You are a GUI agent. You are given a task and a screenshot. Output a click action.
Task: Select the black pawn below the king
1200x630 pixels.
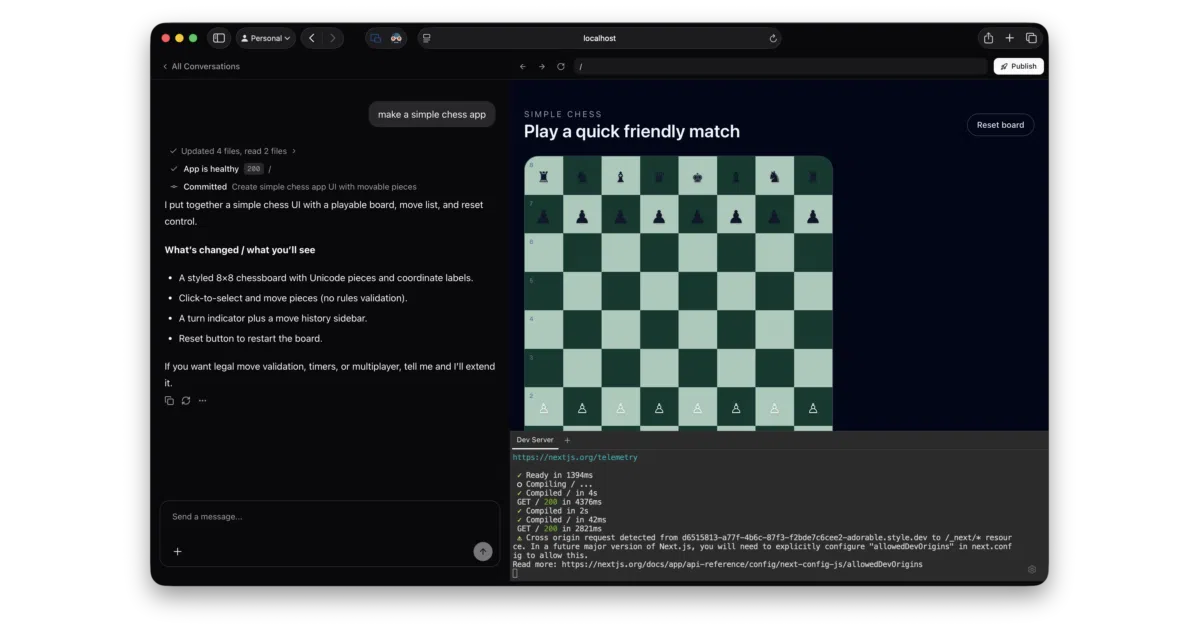[698, 215]
